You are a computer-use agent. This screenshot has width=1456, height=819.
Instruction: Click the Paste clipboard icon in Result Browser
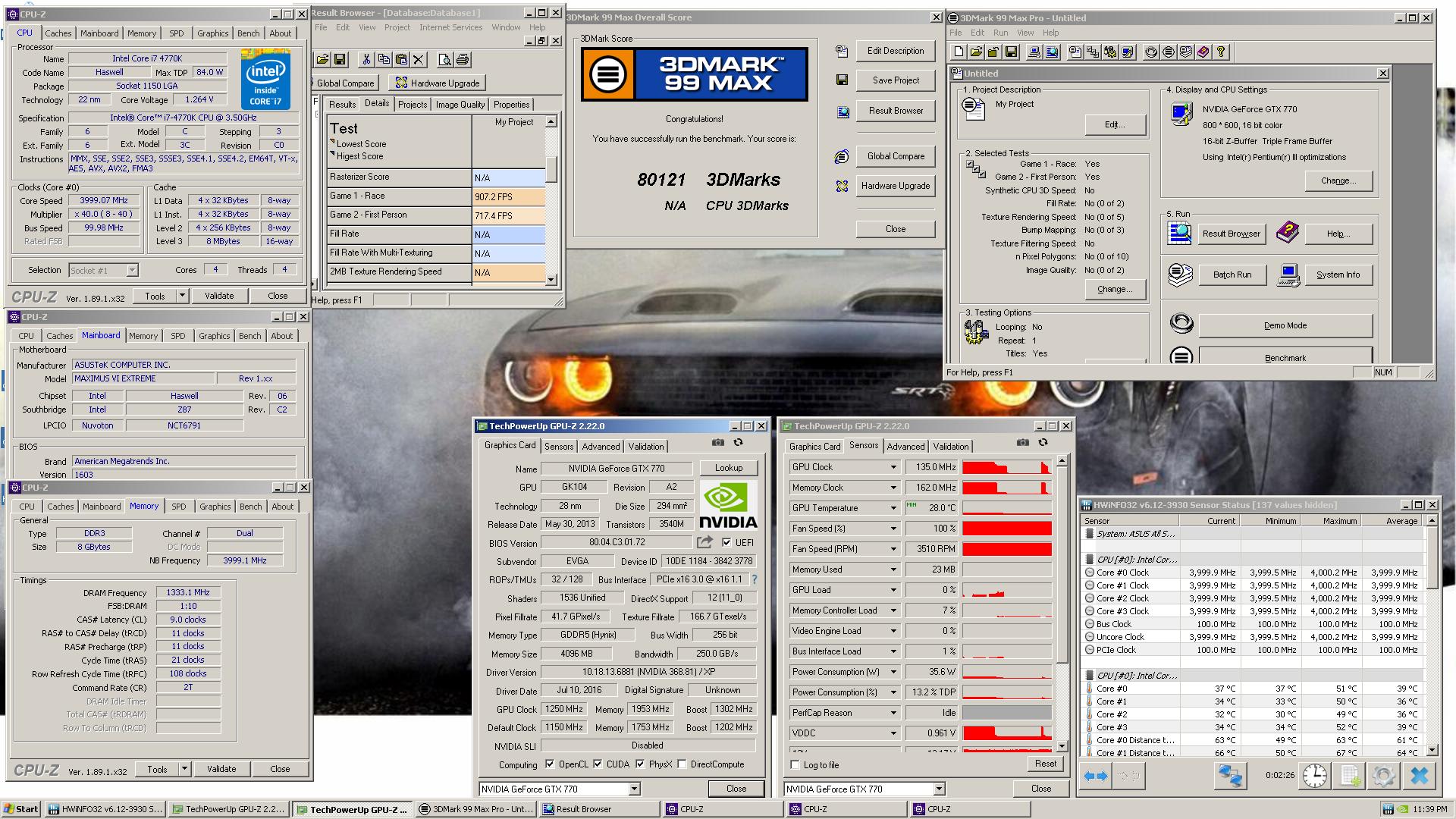click(x=401, y=59)
